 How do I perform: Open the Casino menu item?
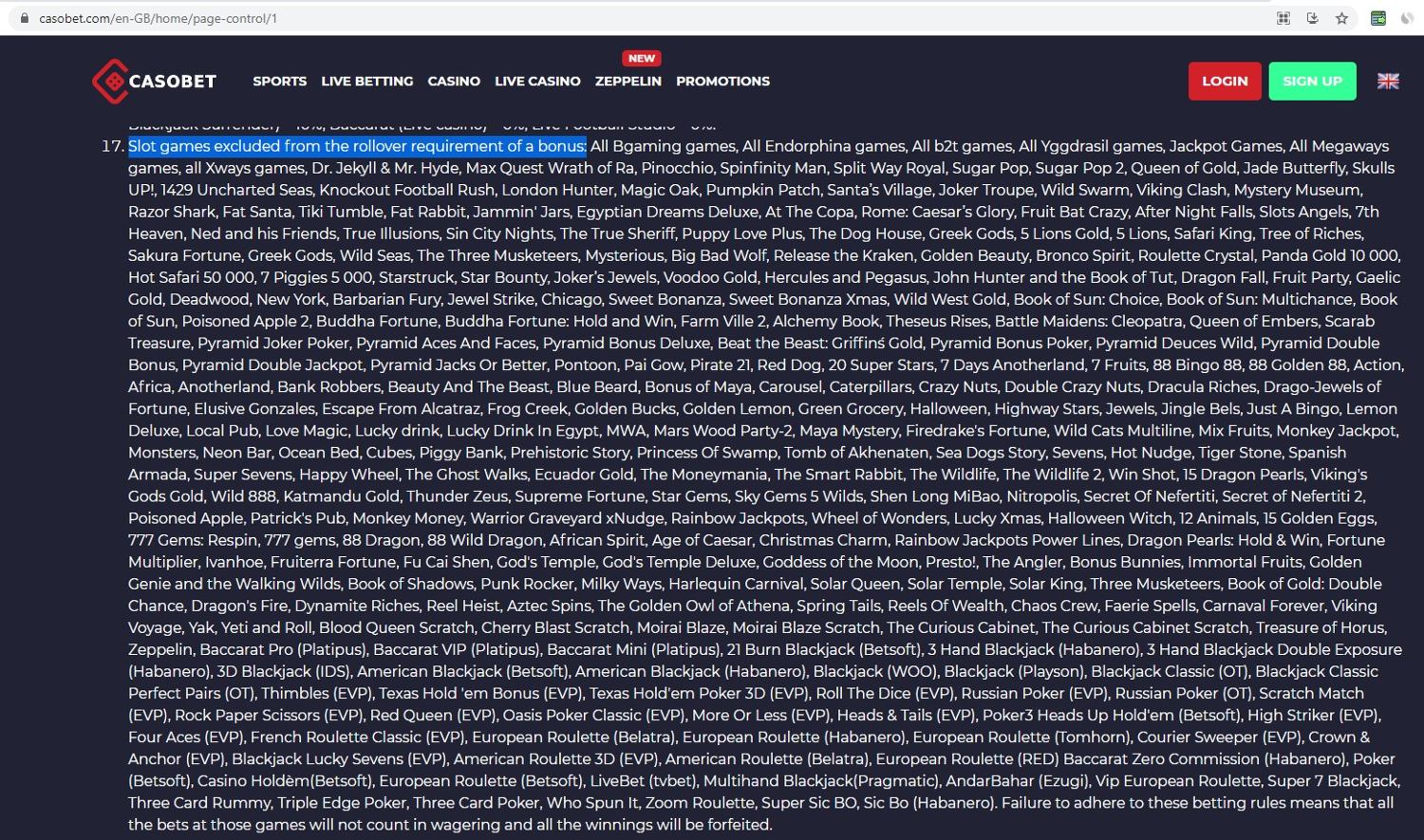click(x=454, y=82)
